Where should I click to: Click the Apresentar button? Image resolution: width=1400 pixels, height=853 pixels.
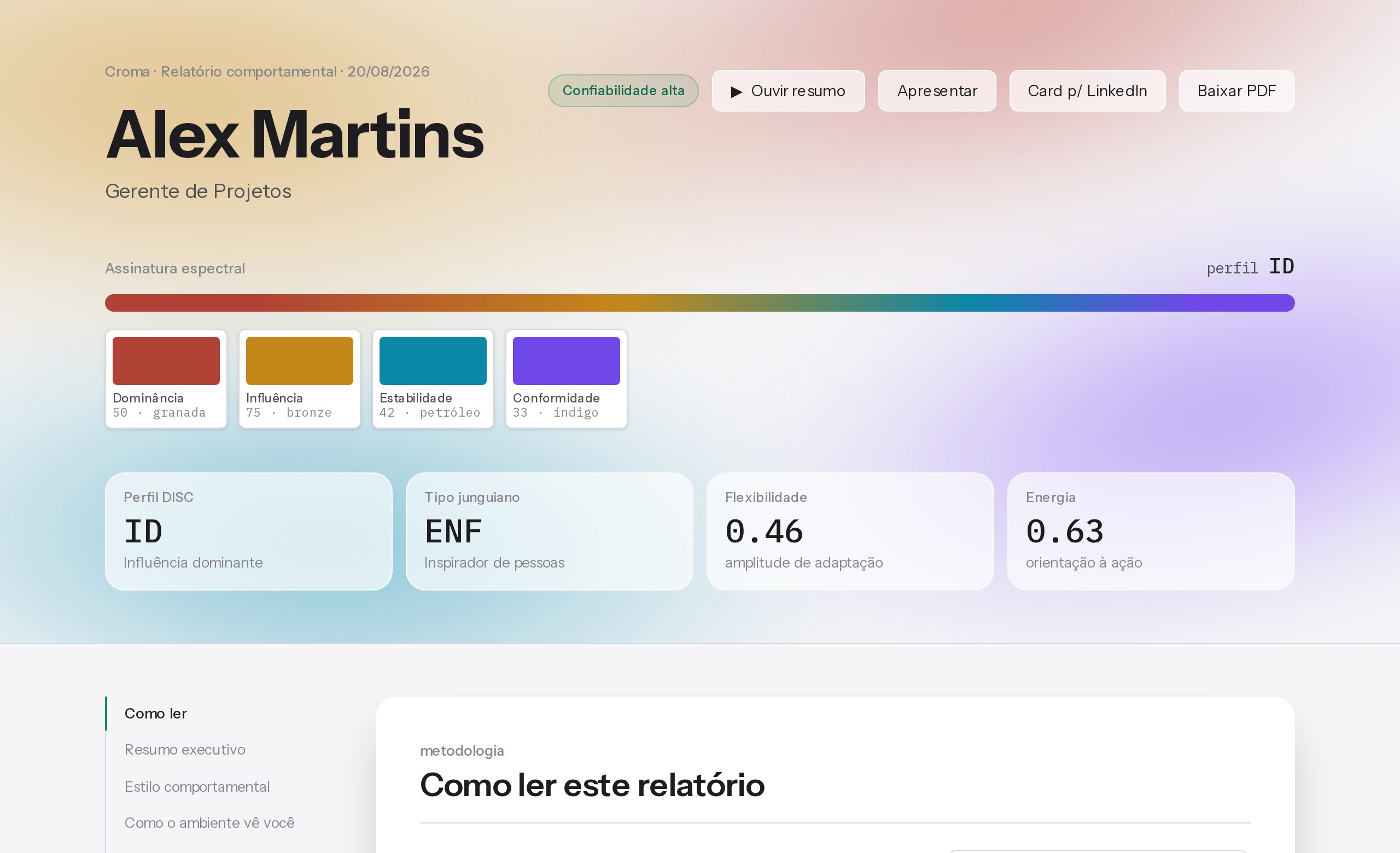937,91
